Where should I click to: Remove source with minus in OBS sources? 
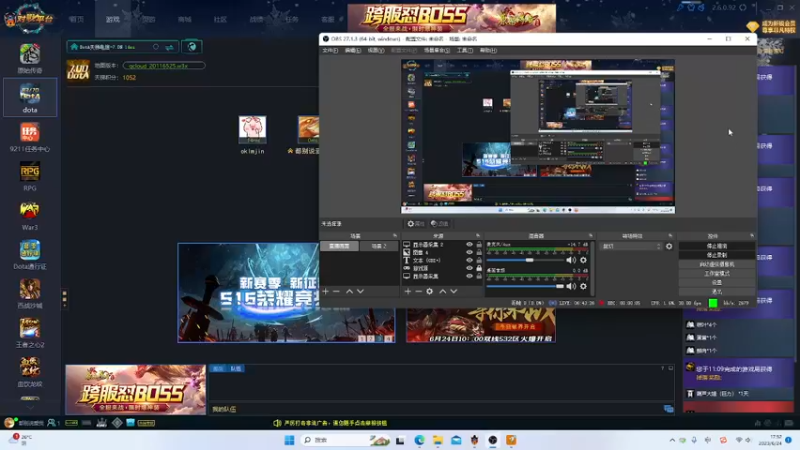pos(418,291)
